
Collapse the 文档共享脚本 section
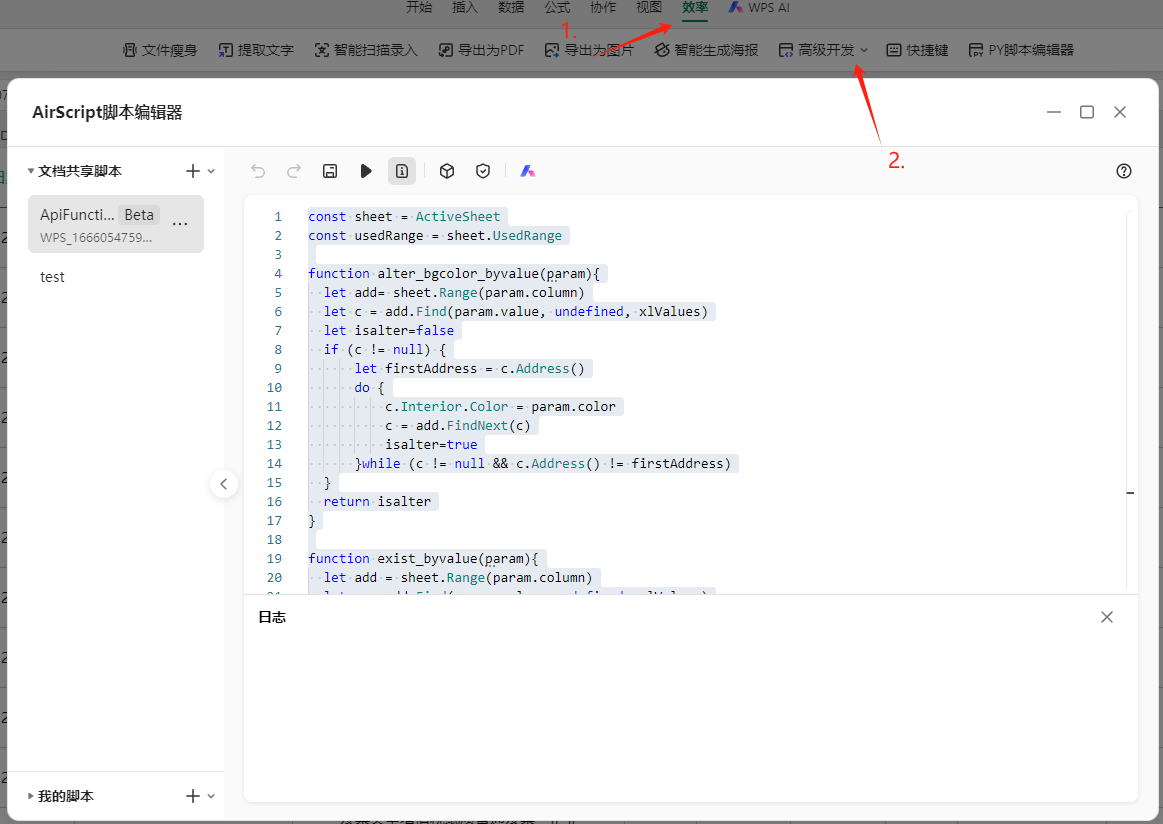click(31, 171)
